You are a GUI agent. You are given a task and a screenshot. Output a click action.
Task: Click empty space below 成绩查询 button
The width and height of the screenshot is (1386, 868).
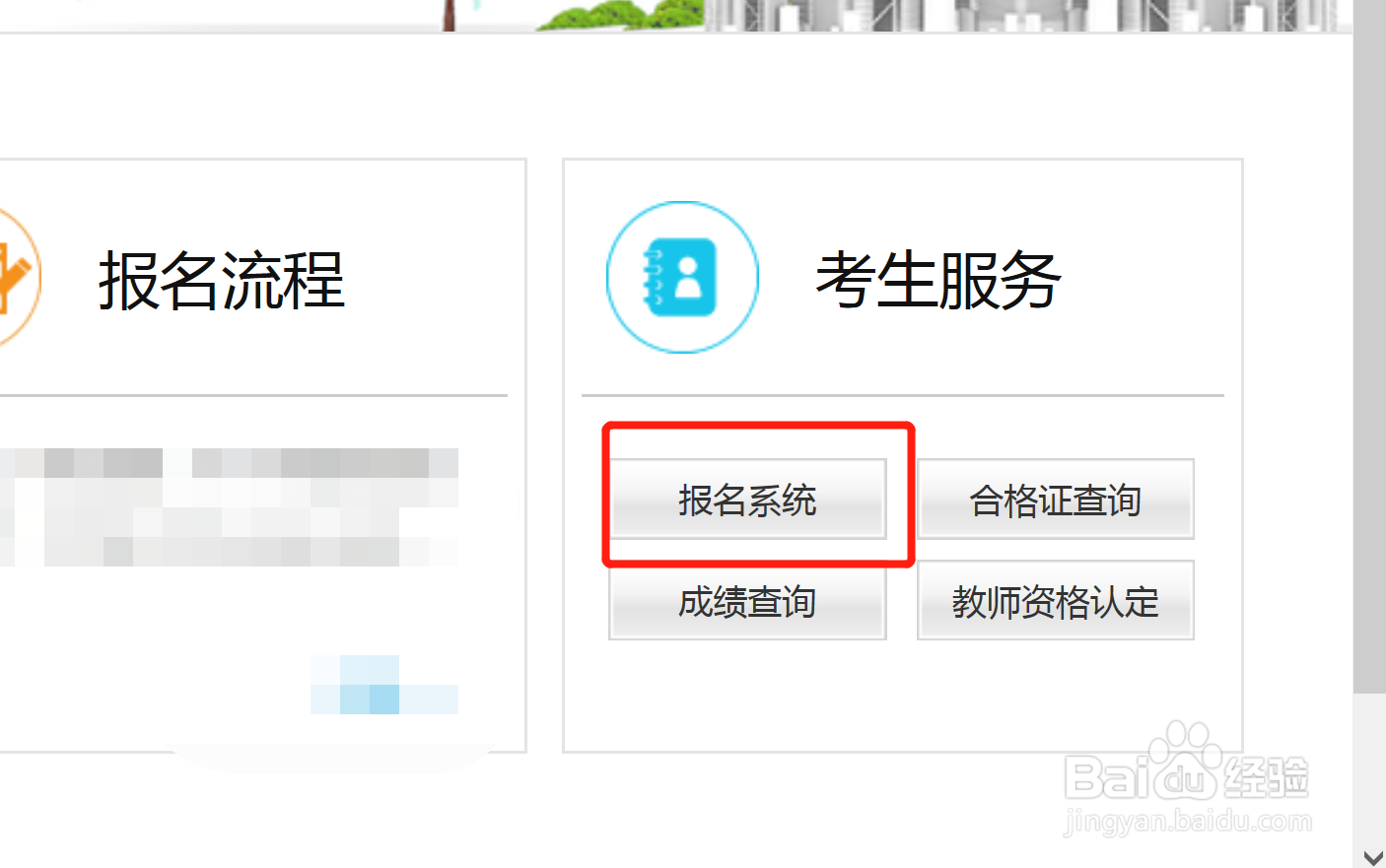(x=747, y=695)
